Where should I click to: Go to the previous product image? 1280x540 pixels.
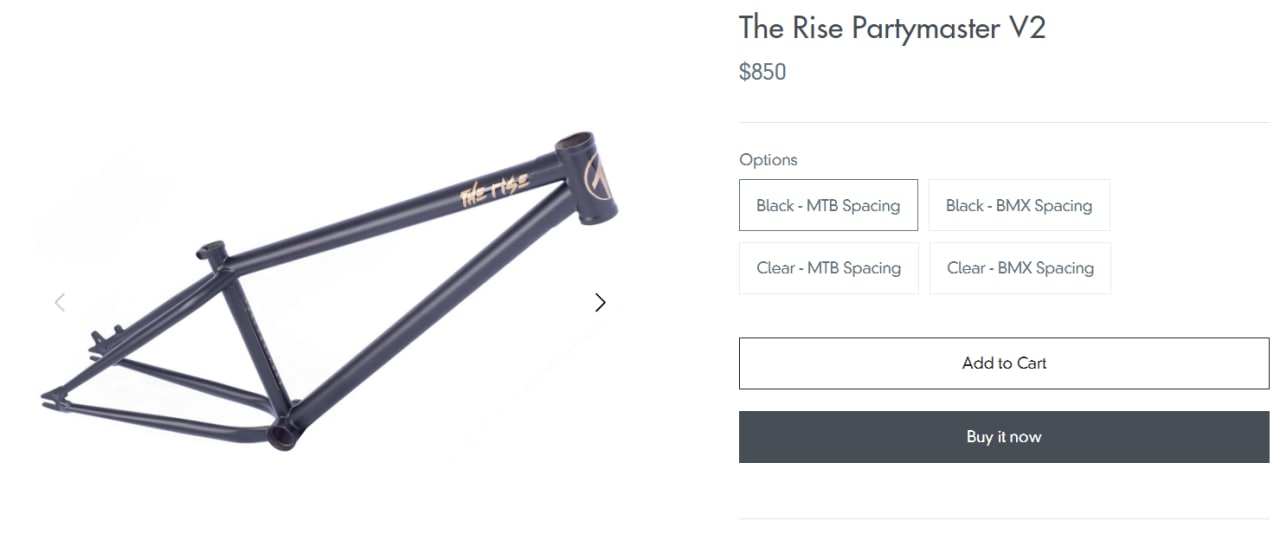(x=60, y=302)
